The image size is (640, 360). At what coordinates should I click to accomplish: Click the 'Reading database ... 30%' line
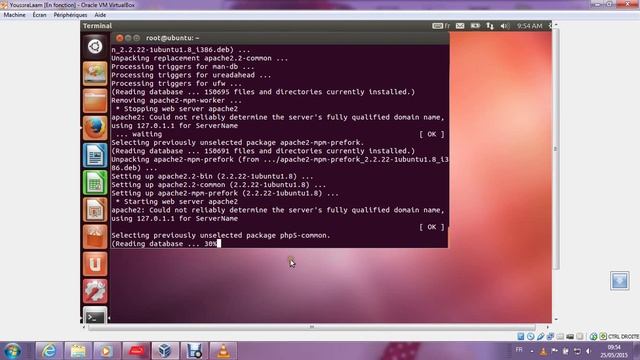point(164,244)
